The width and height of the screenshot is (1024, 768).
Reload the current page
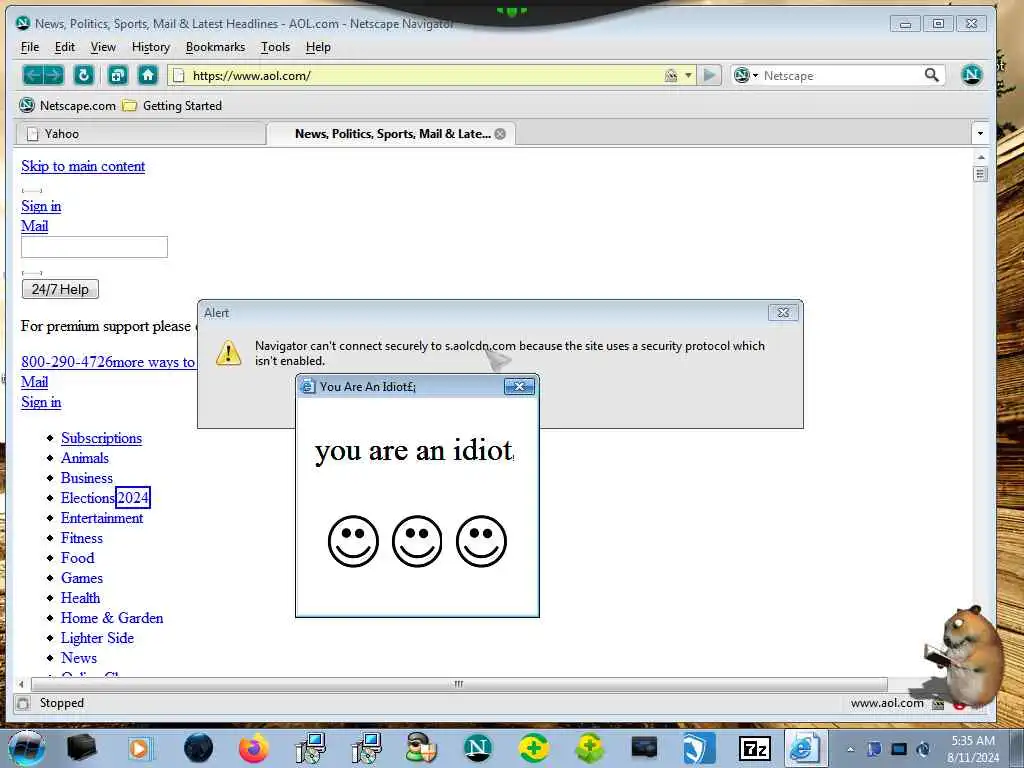coord(84,76)
